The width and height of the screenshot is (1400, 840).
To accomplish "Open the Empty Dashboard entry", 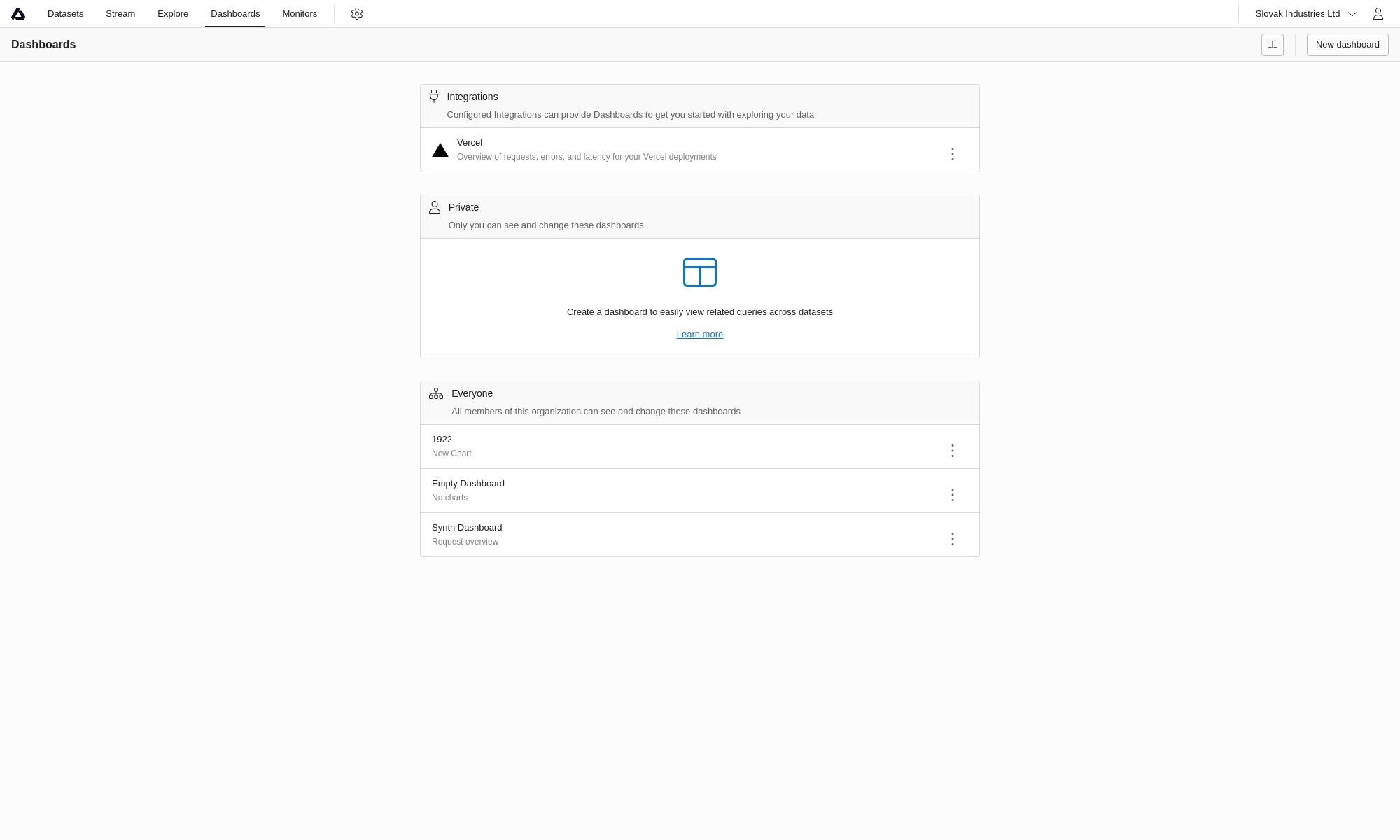I will pos(468,484).
